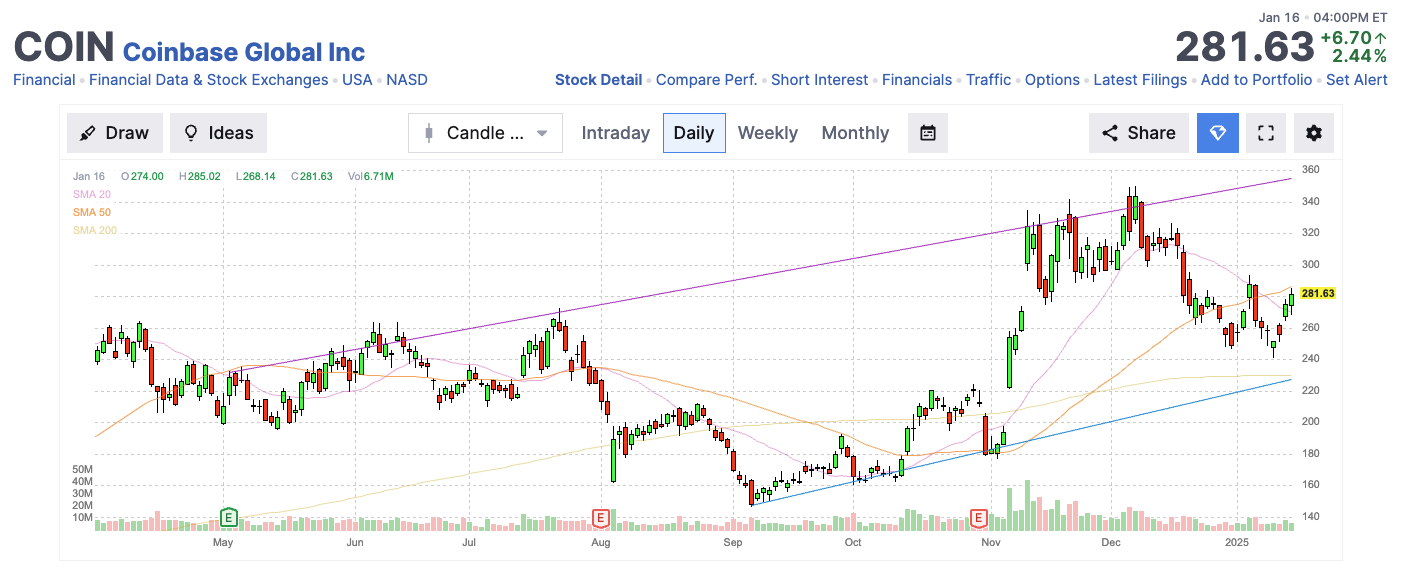Switch to Monthly timeframe

point(855,133)
